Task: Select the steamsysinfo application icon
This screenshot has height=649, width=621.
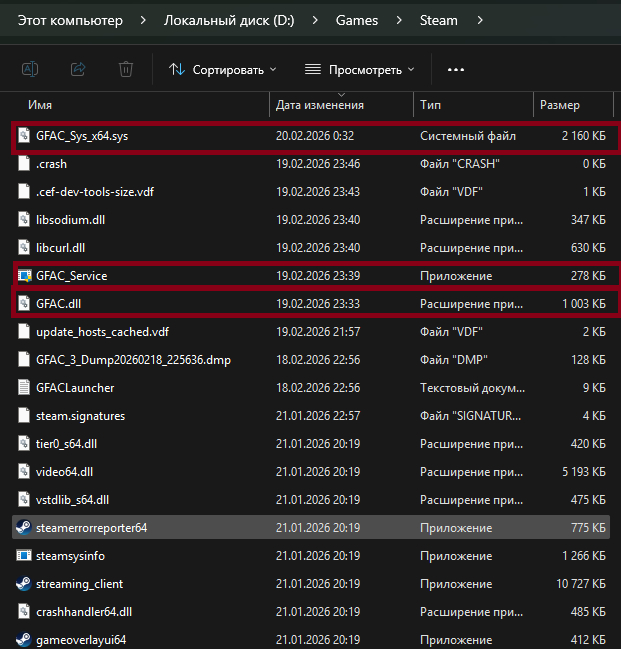Action: [24, 555]
